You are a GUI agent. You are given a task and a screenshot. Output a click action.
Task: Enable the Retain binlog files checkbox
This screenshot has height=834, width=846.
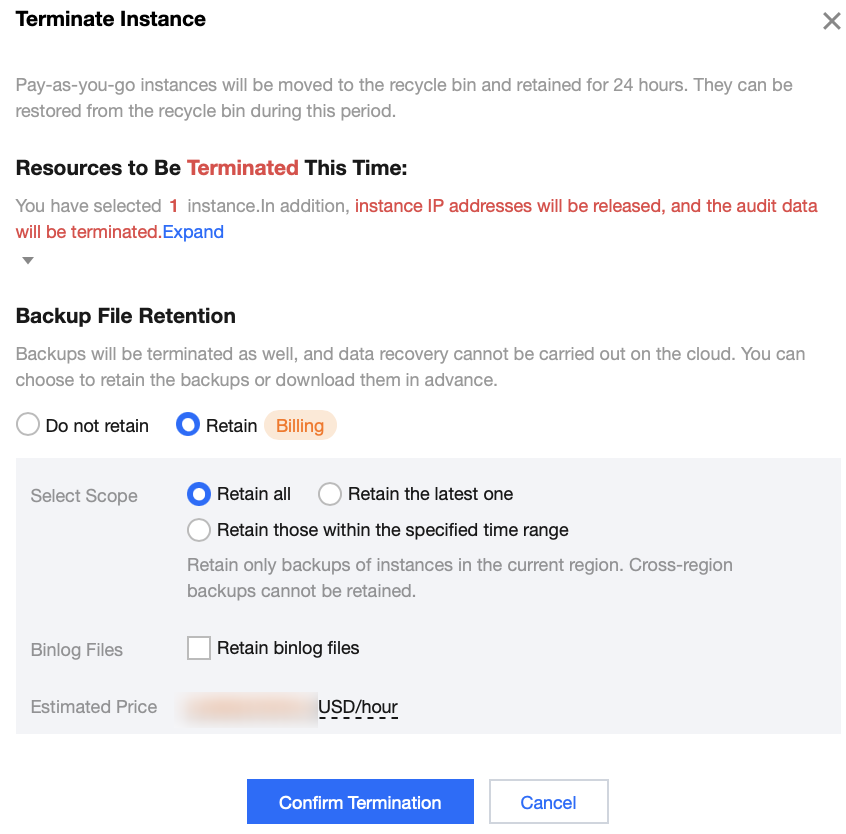tap(199, 648)
